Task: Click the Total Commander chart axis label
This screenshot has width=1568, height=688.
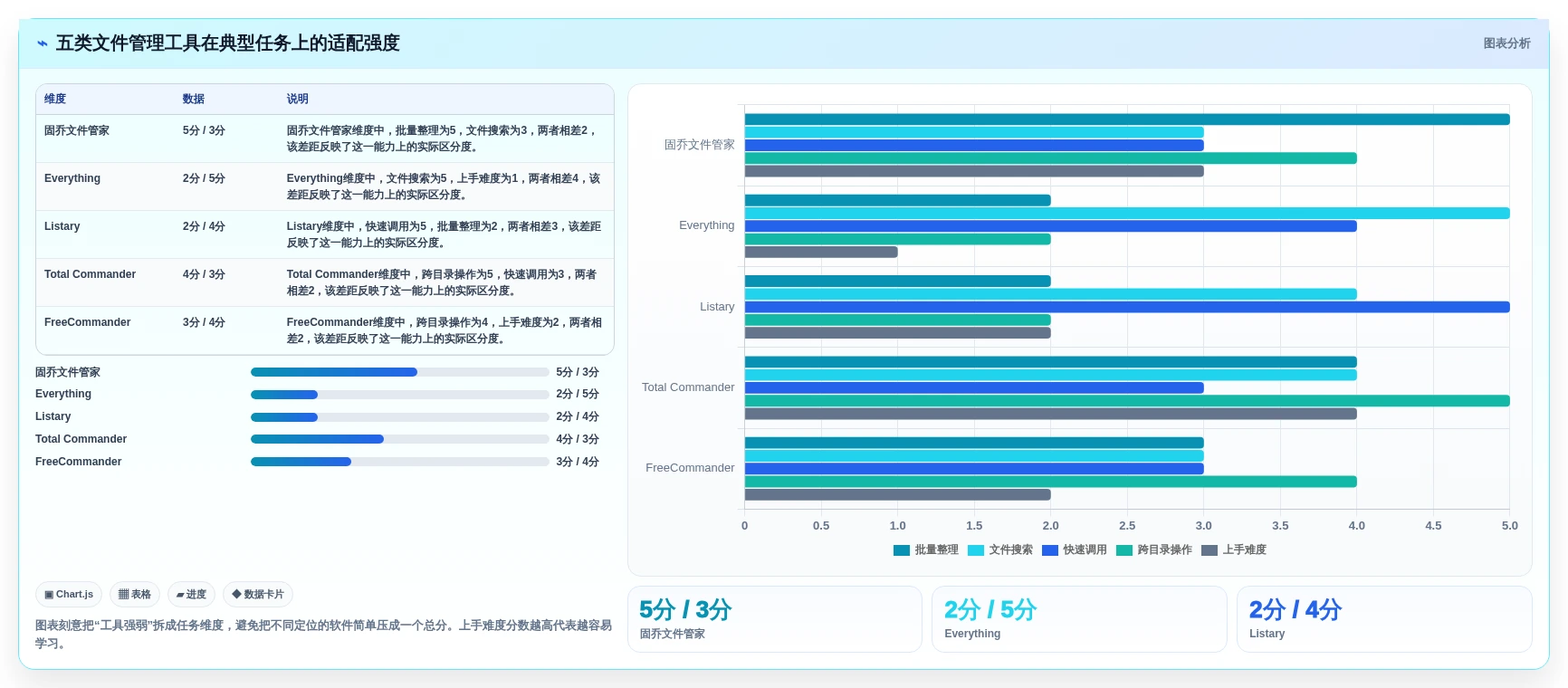Action: [688, 387]
